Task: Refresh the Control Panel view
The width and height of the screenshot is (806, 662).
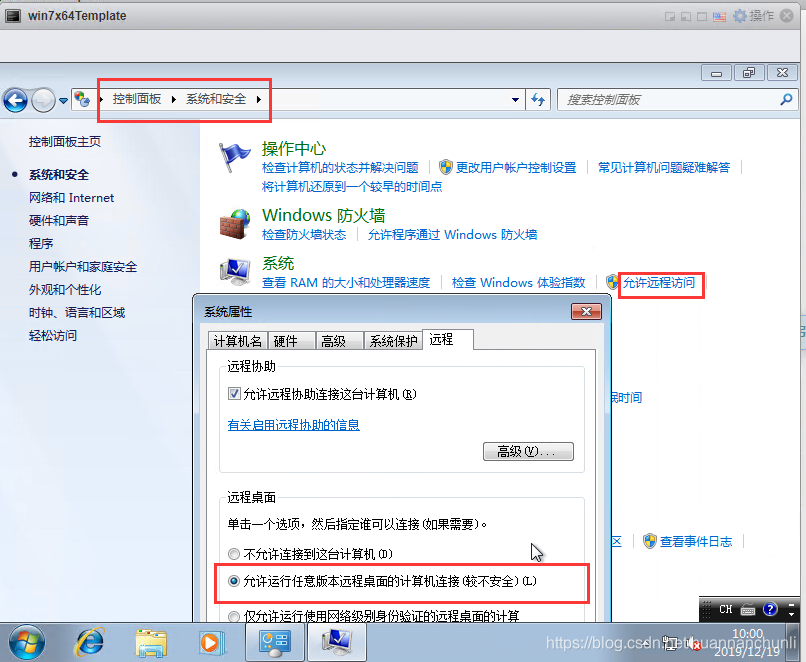Action: [538, 100]
